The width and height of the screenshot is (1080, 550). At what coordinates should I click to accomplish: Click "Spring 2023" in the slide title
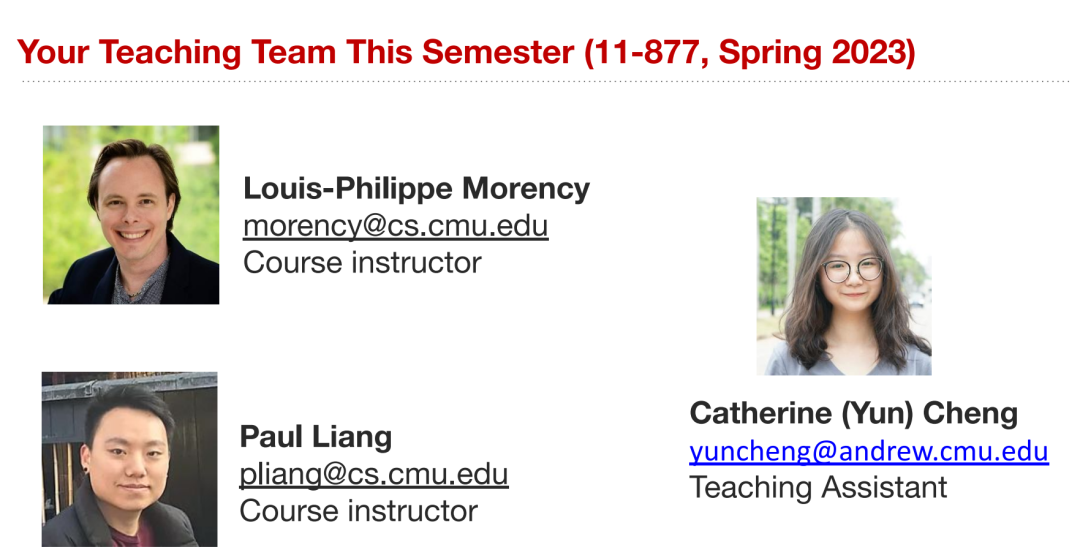[x=811, y=54]
